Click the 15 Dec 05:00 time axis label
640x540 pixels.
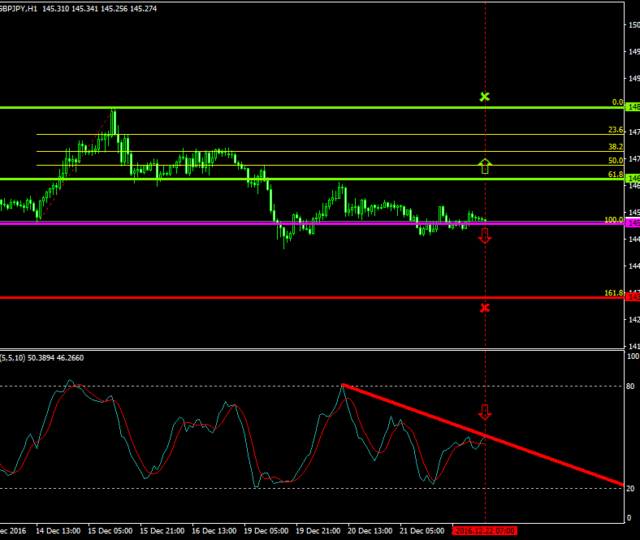(111, 530)
